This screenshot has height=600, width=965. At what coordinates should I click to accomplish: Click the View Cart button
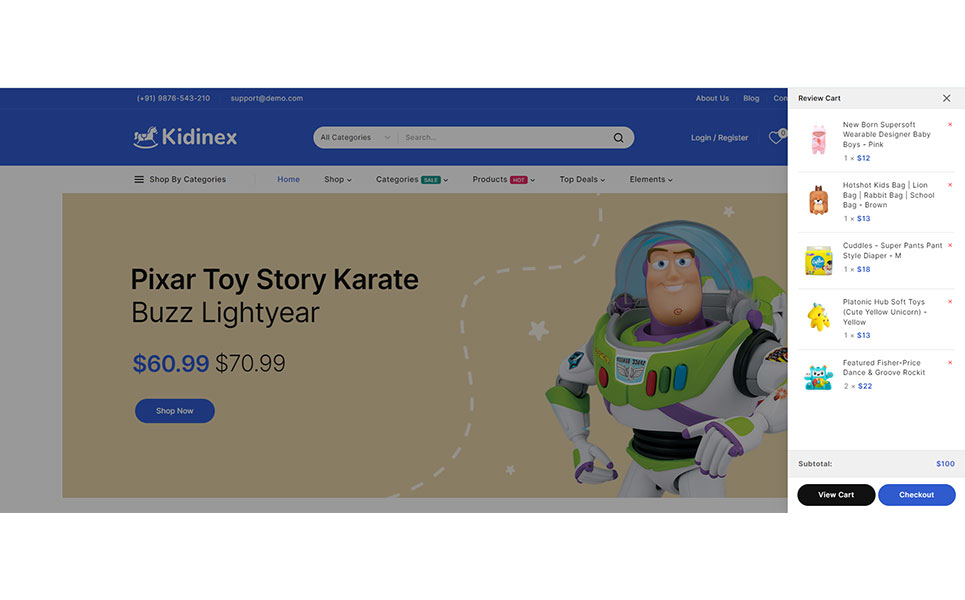(836, 495)
